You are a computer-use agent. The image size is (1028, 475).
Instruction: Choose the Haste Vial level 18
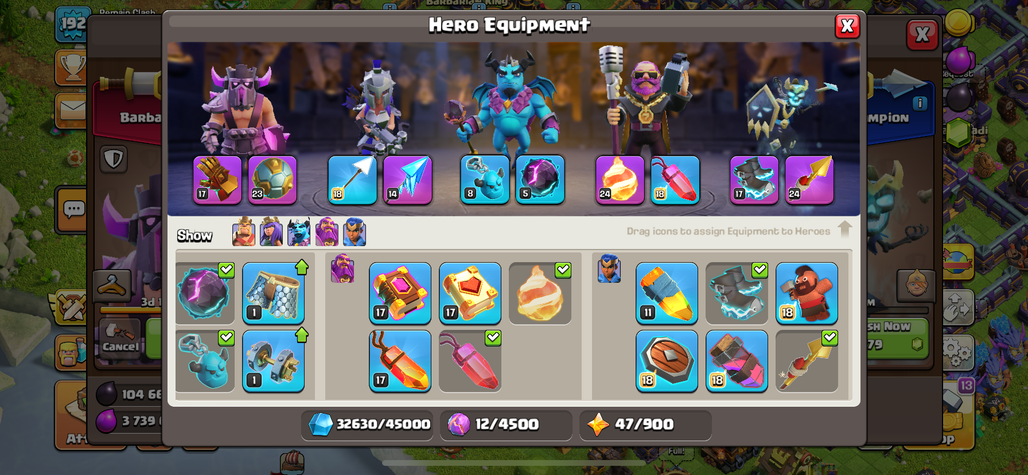point(737,361)
